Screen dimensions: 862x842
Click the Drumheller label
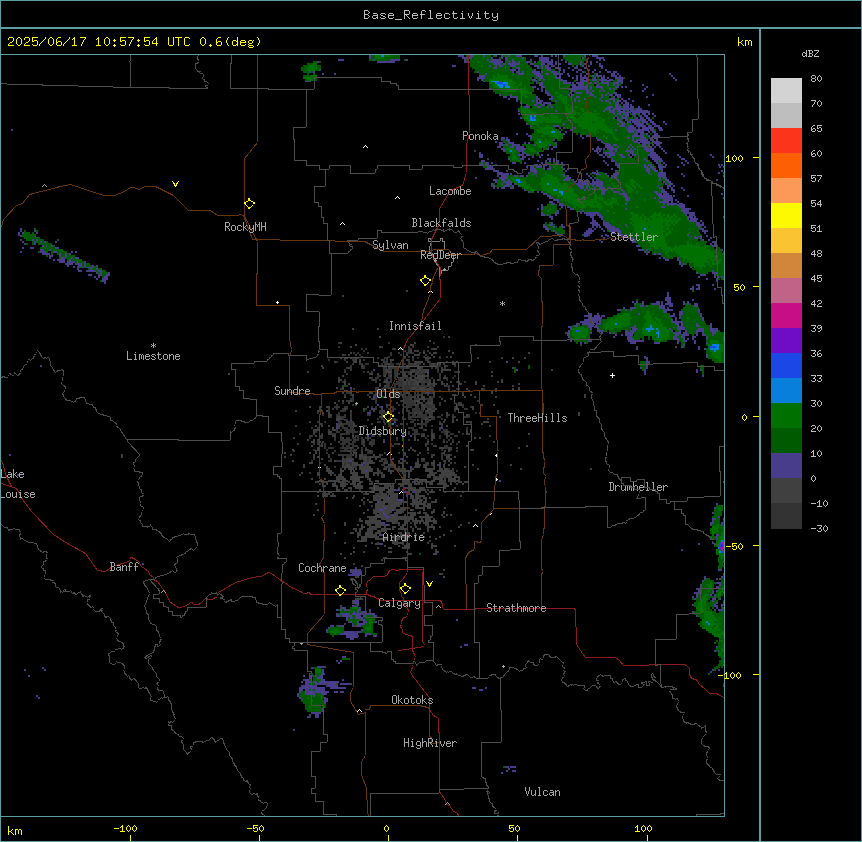[x=638, y=487]
